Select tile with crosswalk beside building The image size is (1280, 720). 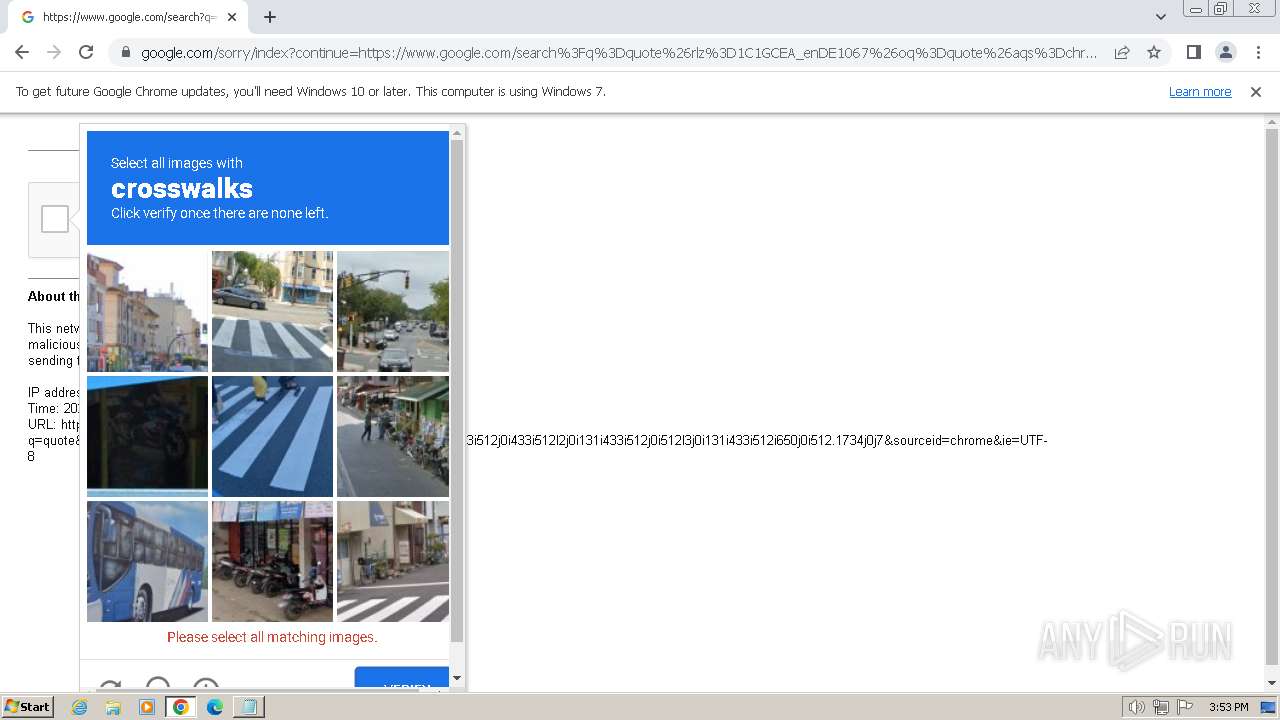[x=393, y=561]
